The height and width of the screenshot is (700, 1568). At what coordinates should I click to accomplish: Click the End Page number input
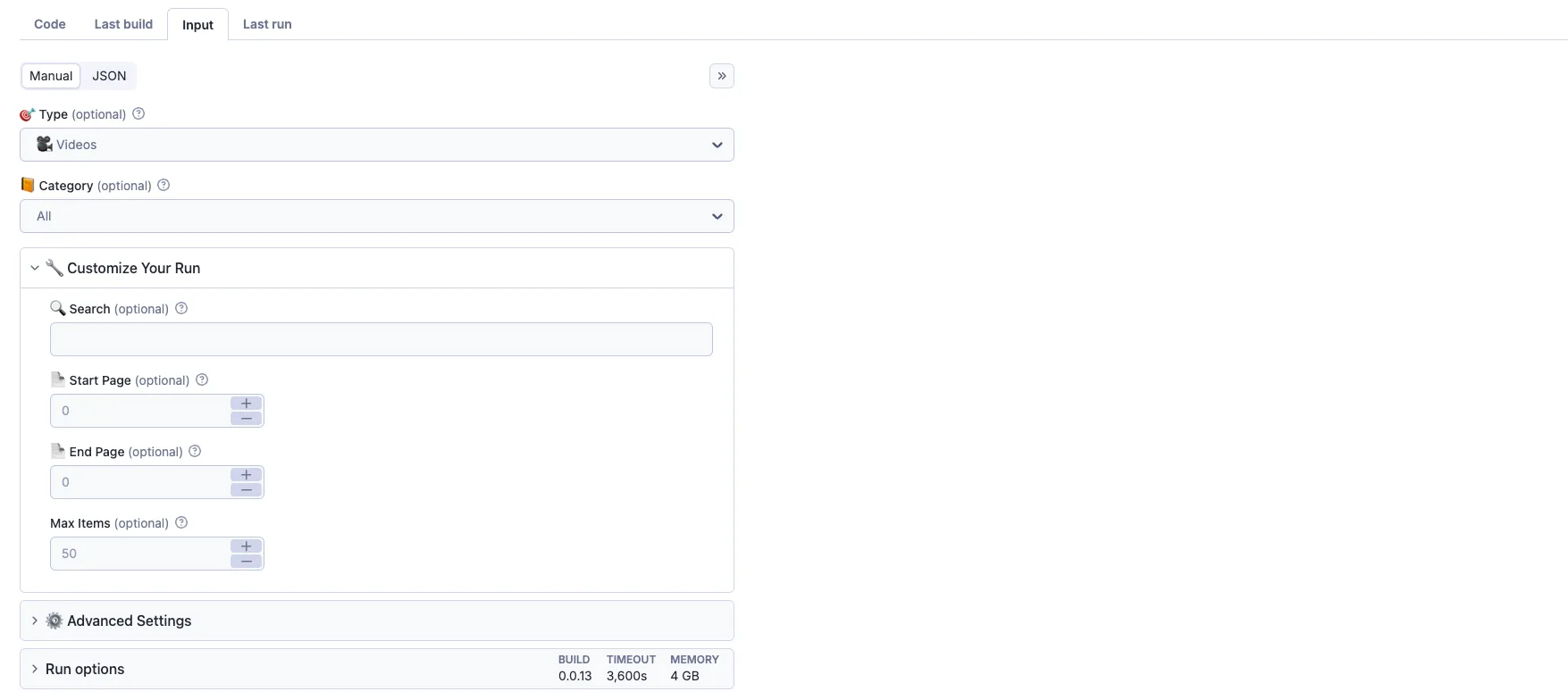[140, 482]
